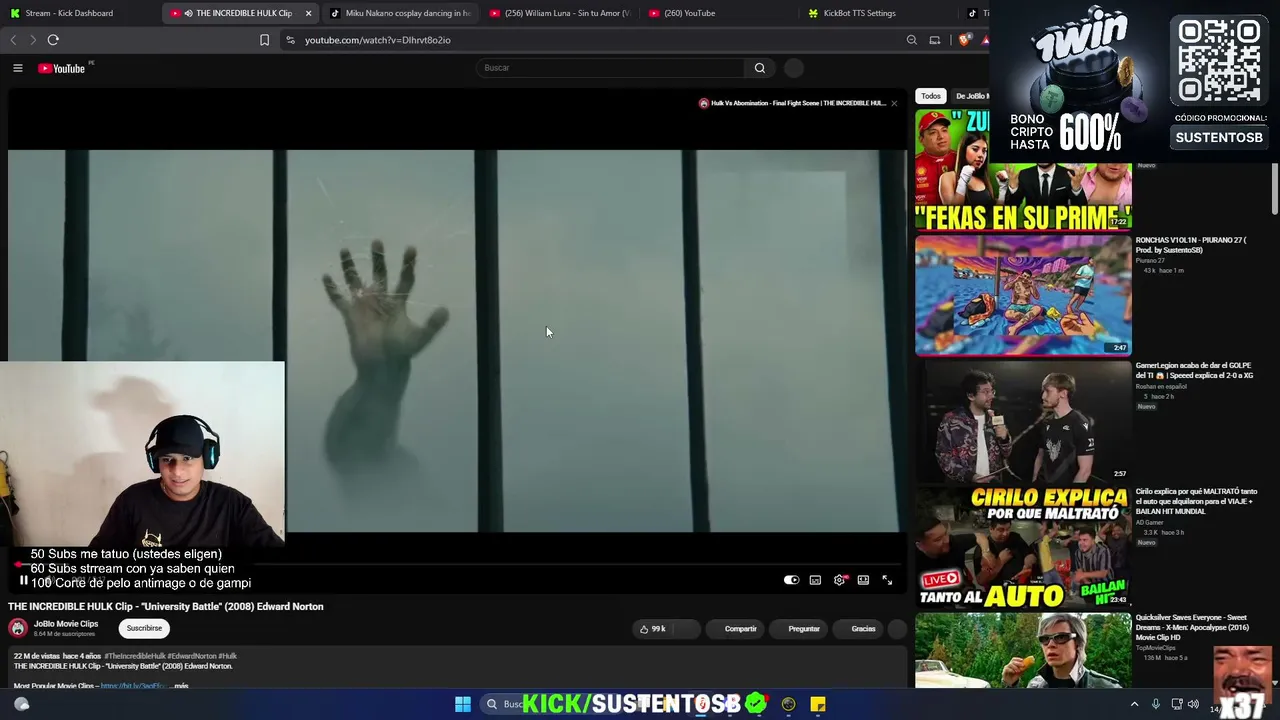Open the volume control in system tray
Viewport: 1280px width, 720px height.
(x=1193, y=704)
